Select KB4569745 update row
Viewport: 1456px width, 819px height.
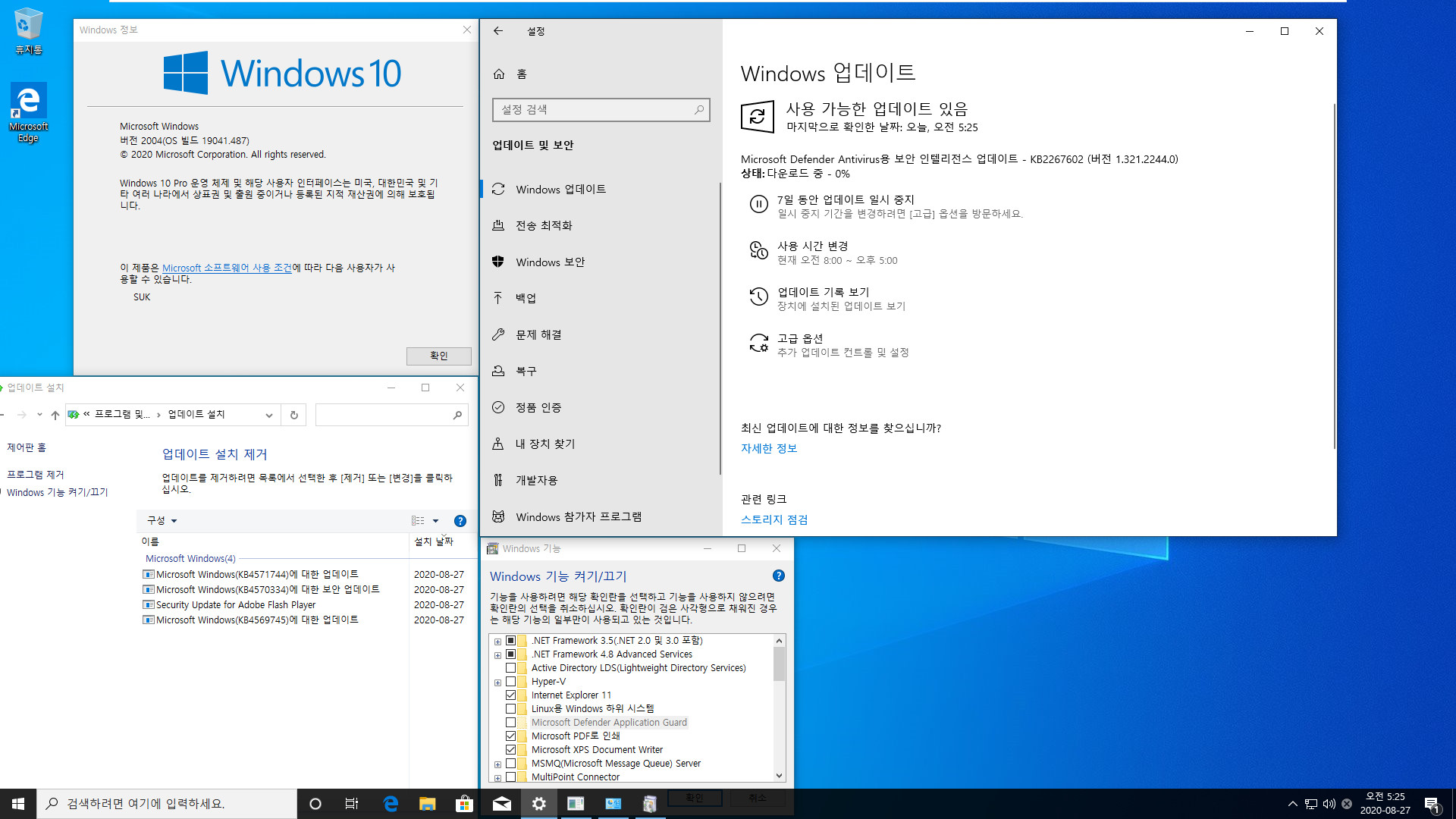(303, 620)
